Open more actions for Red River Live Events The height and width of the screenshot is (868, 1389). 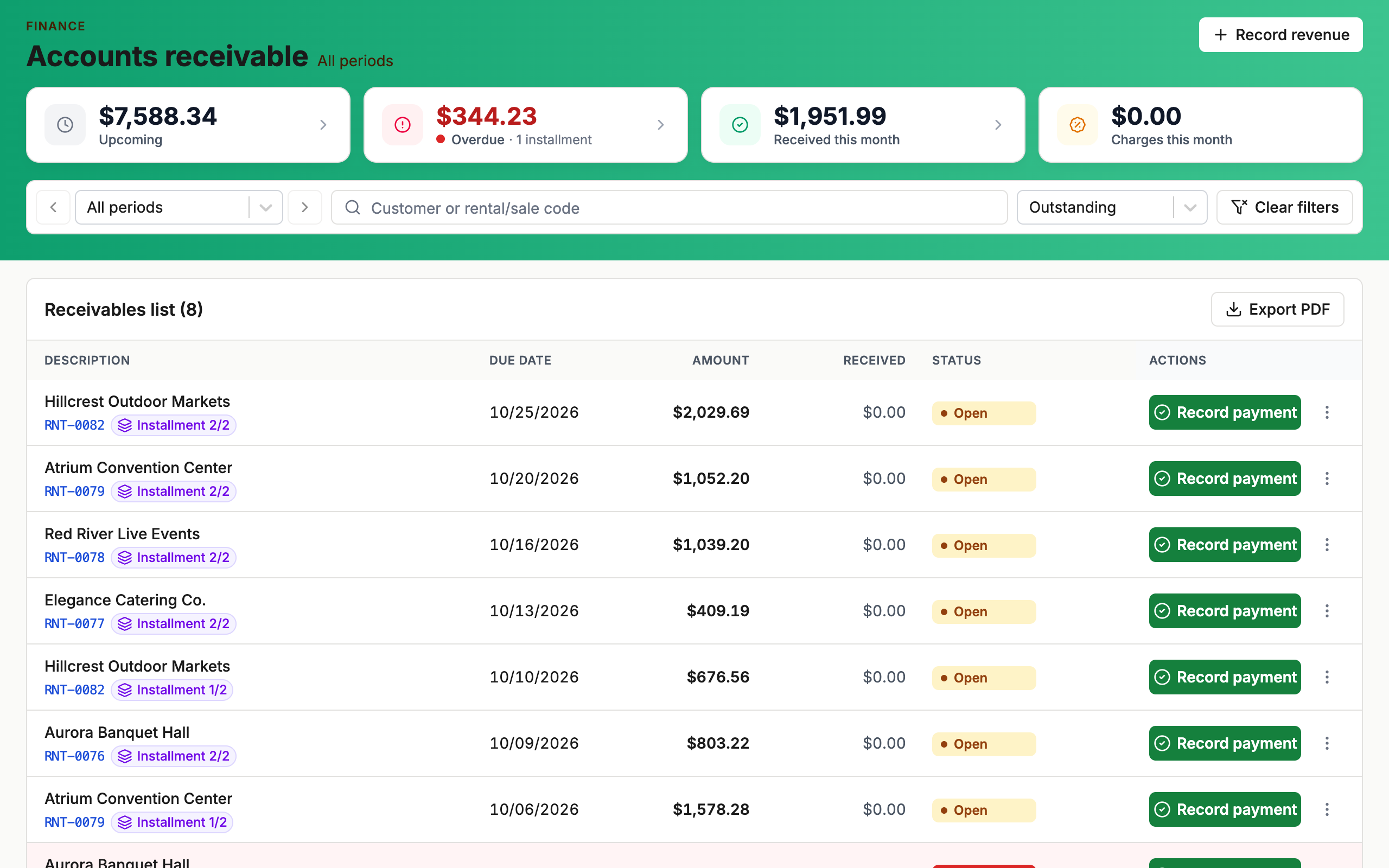pos(1327,544)
